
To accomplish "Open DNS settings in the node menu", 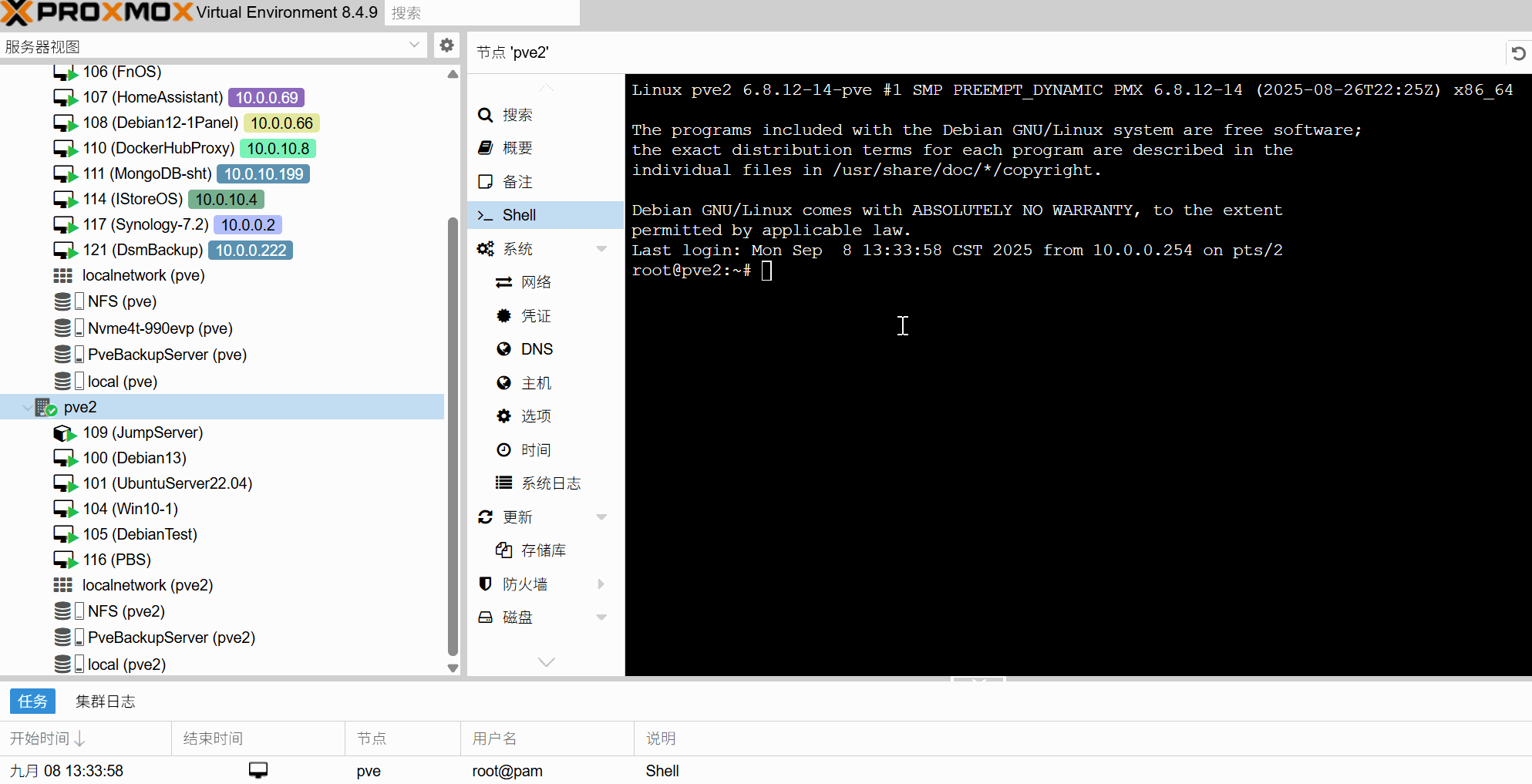I will [546, 349].
